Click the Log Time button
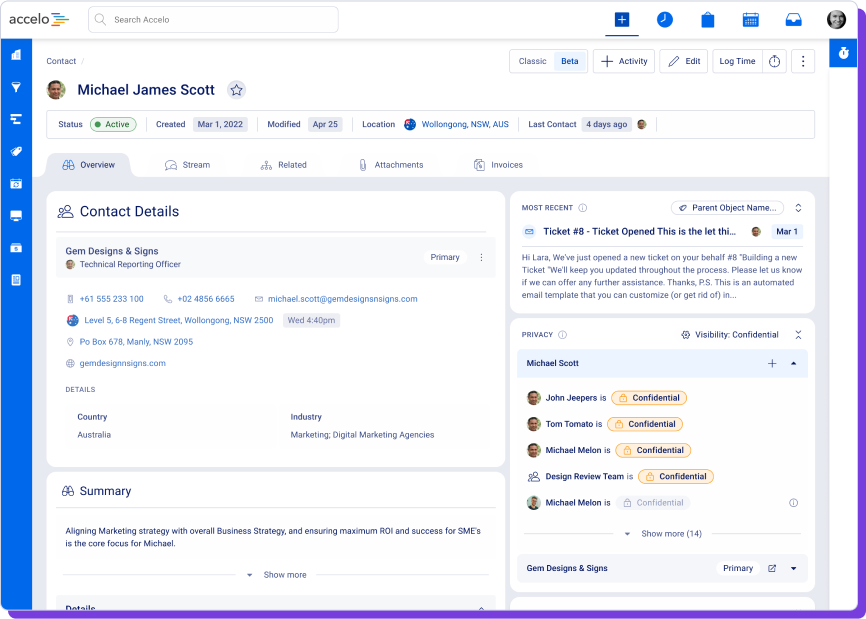 tap(737, 61)
